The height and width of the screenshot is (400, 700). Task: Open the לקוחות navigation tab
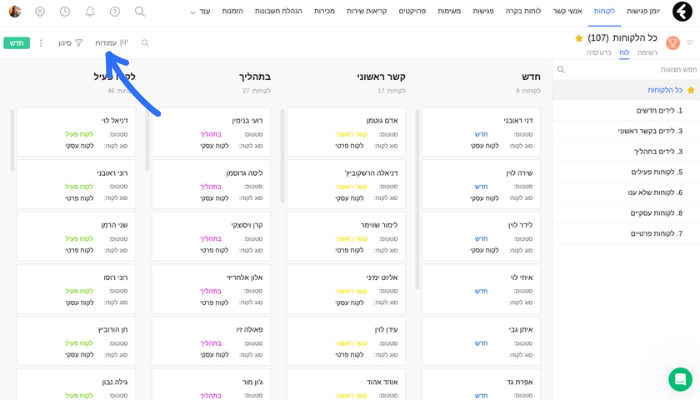pos(604,11)
